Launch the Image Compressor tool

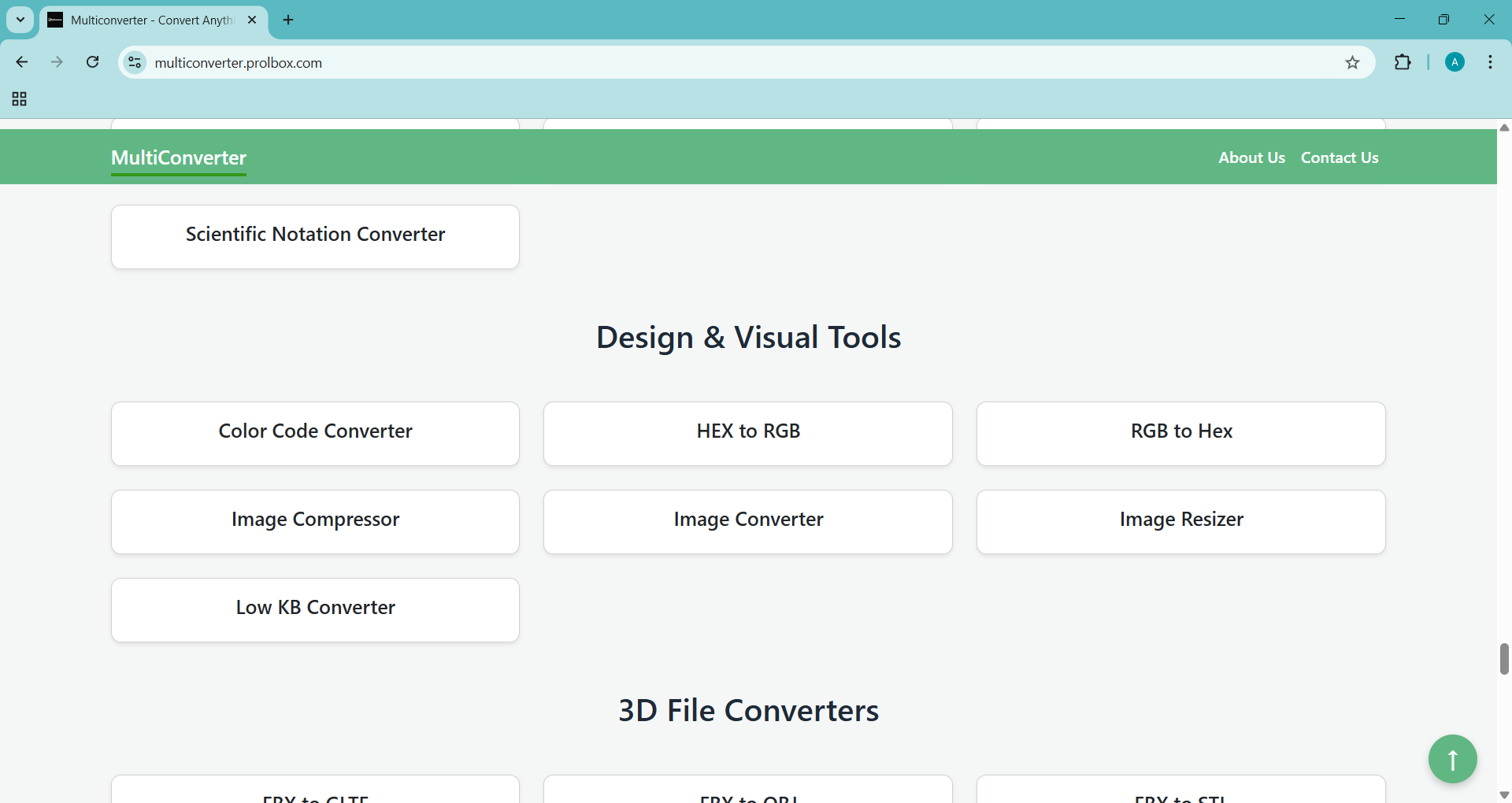pos(315,521)
